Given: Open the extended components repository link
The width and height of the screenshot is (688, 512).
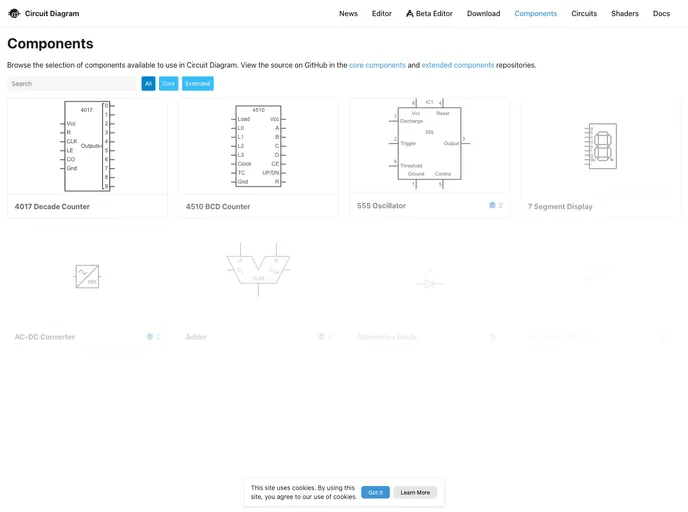Looking at the screenshot, I should coord(457,65).
